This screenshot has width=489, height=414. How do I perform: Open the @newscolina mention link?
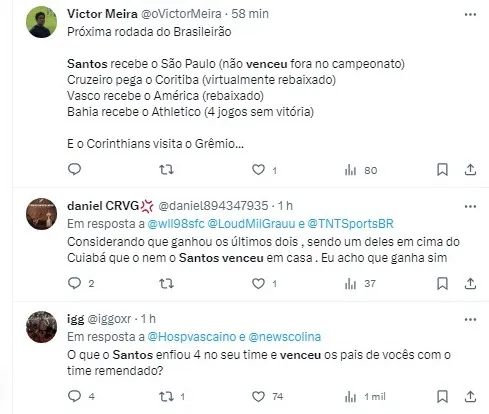point(285,337)
